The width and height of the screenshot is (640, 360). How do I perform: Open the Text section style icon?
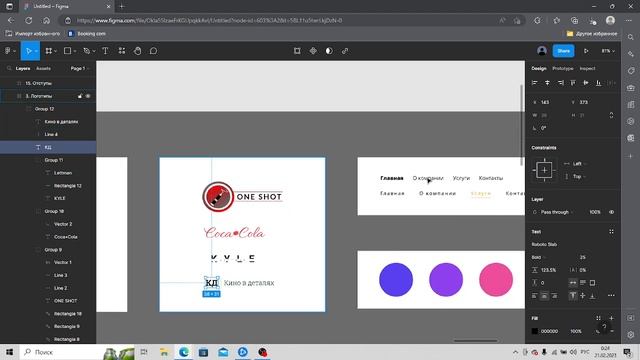(611, 231)
